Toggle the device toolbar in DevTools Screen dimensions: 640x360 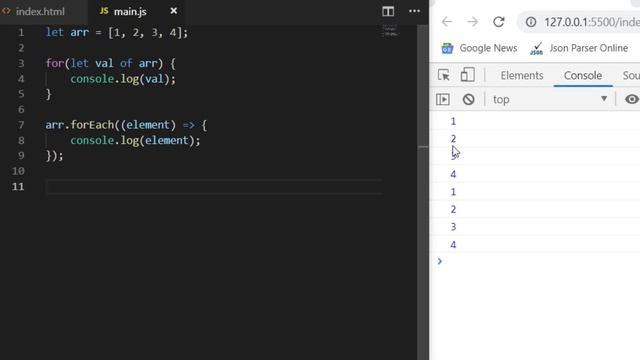pyautogui.click(x=467, y=75)
